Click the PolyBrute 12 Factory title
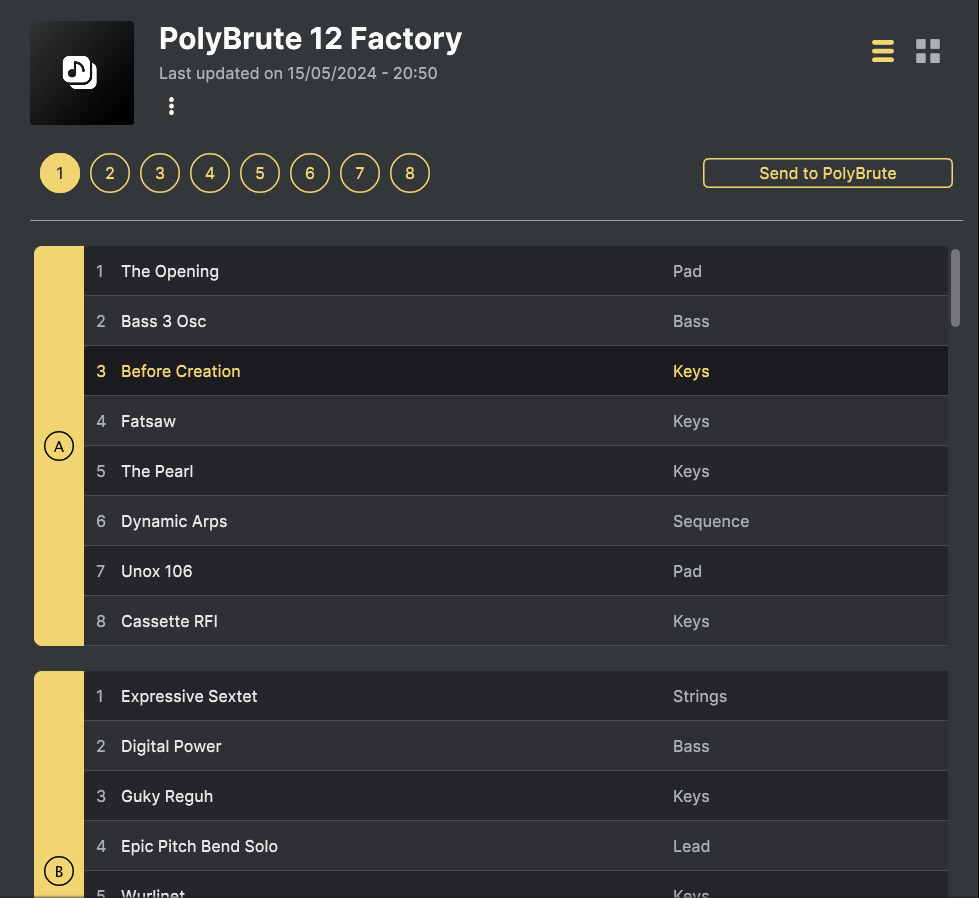This screenshot has width=979, height=898. tap(310, 39)
